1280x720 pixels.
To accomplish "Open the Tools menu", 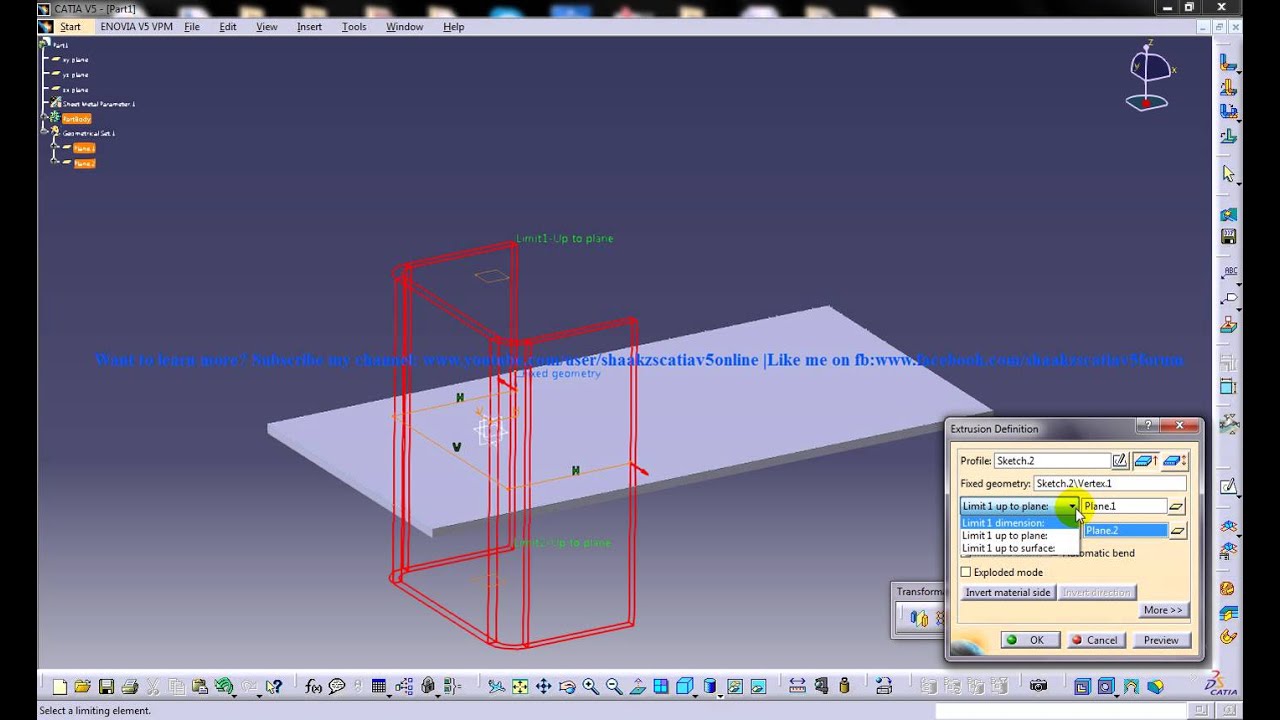I will pos(354,27).
